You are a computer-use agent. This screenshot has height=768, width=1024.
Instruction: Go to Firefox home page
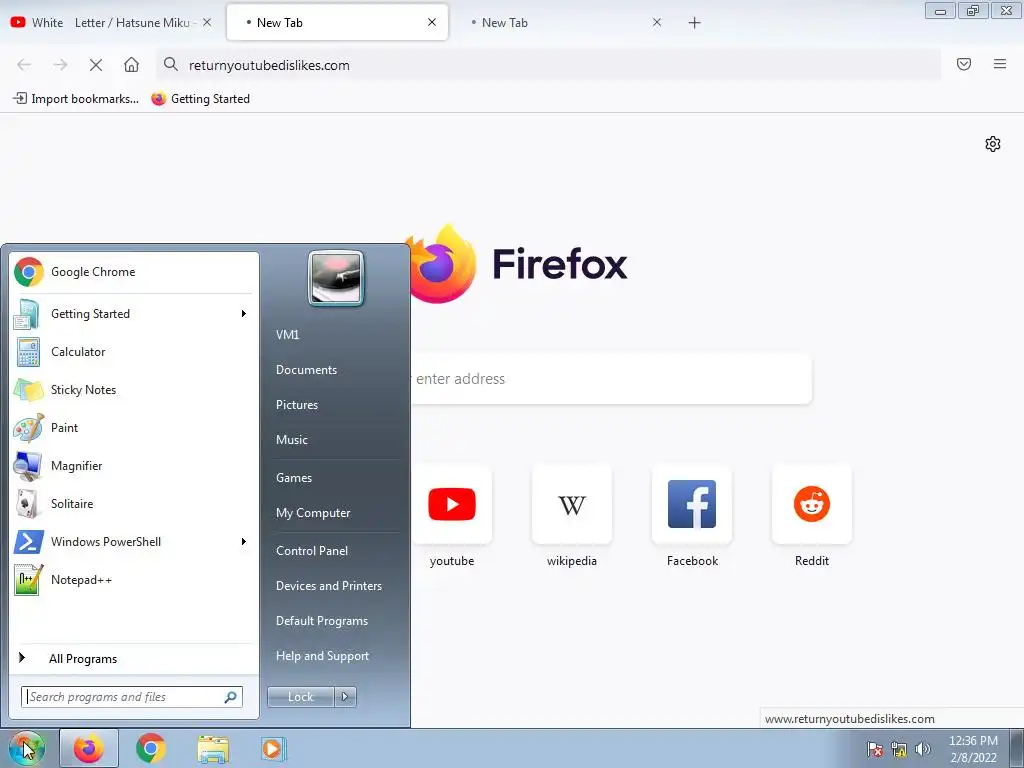point(131,65)
